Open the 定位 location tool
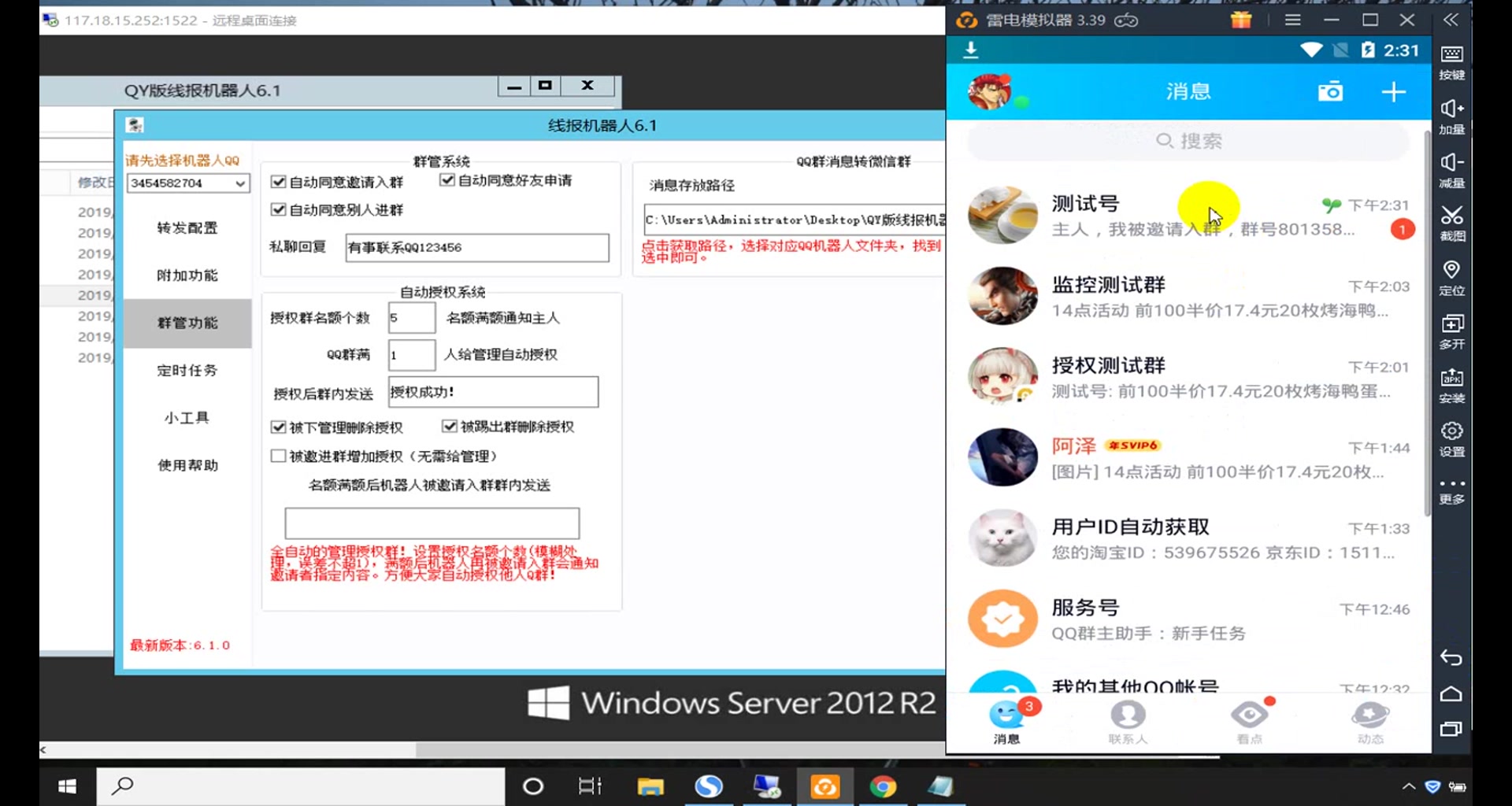Screen dimensions: 1512x806 1451,278
